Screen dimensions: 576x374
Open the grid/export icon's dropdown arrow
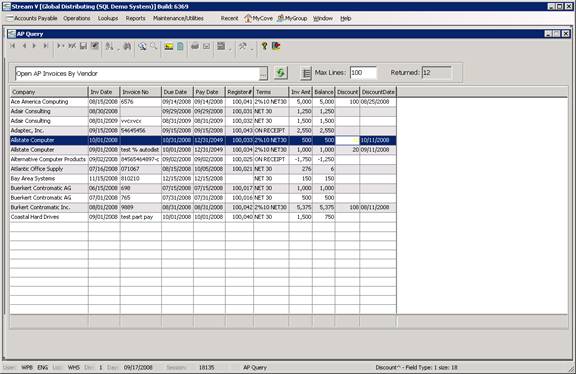(230, 49)
